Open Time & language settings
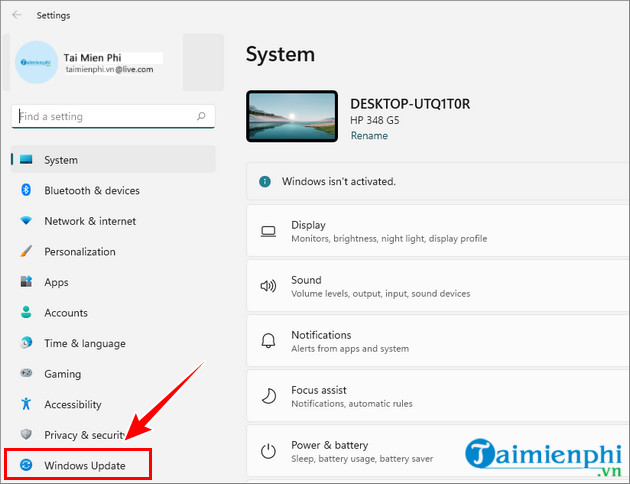Image resolution: width=630 pixels, height=484 pixels. coord(113,343)
